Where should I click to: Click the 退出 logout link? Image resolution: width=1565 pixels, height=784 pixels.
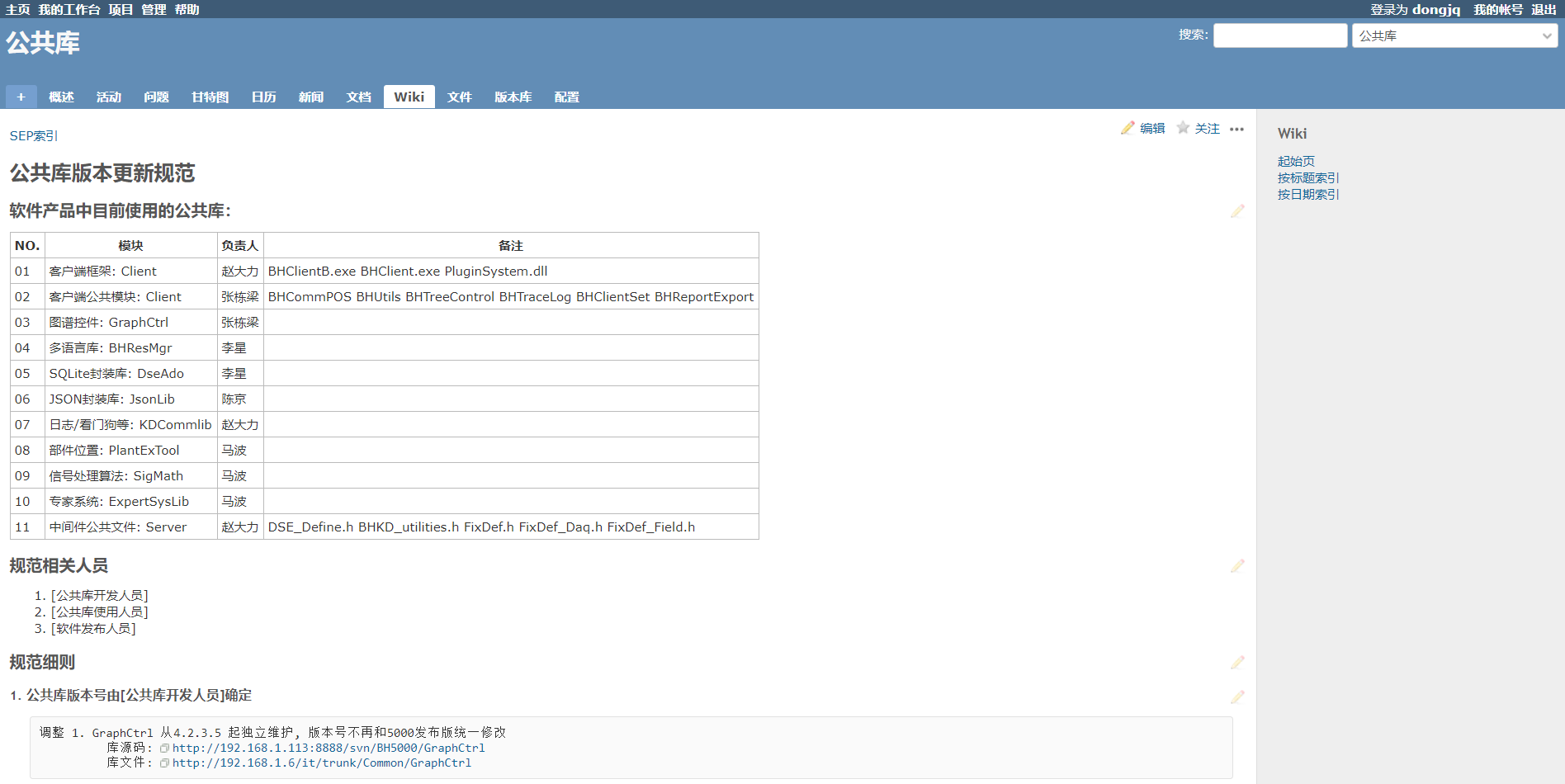[1544, 9]
